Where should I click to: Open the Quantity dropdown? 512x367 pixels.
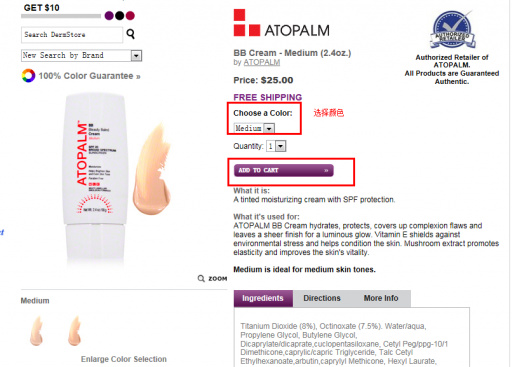(276, 146)
